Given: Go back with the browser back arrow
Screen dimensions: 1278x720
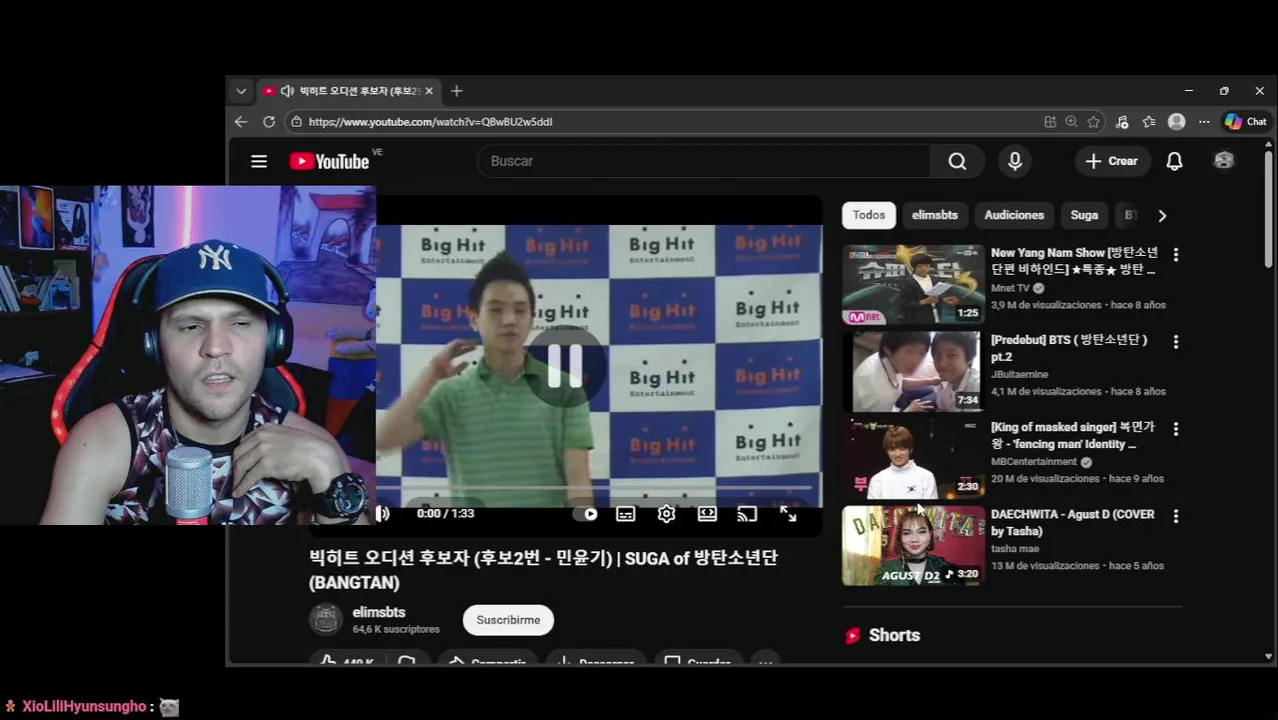Looking at the screenshot, I should (x=241, y=122).
